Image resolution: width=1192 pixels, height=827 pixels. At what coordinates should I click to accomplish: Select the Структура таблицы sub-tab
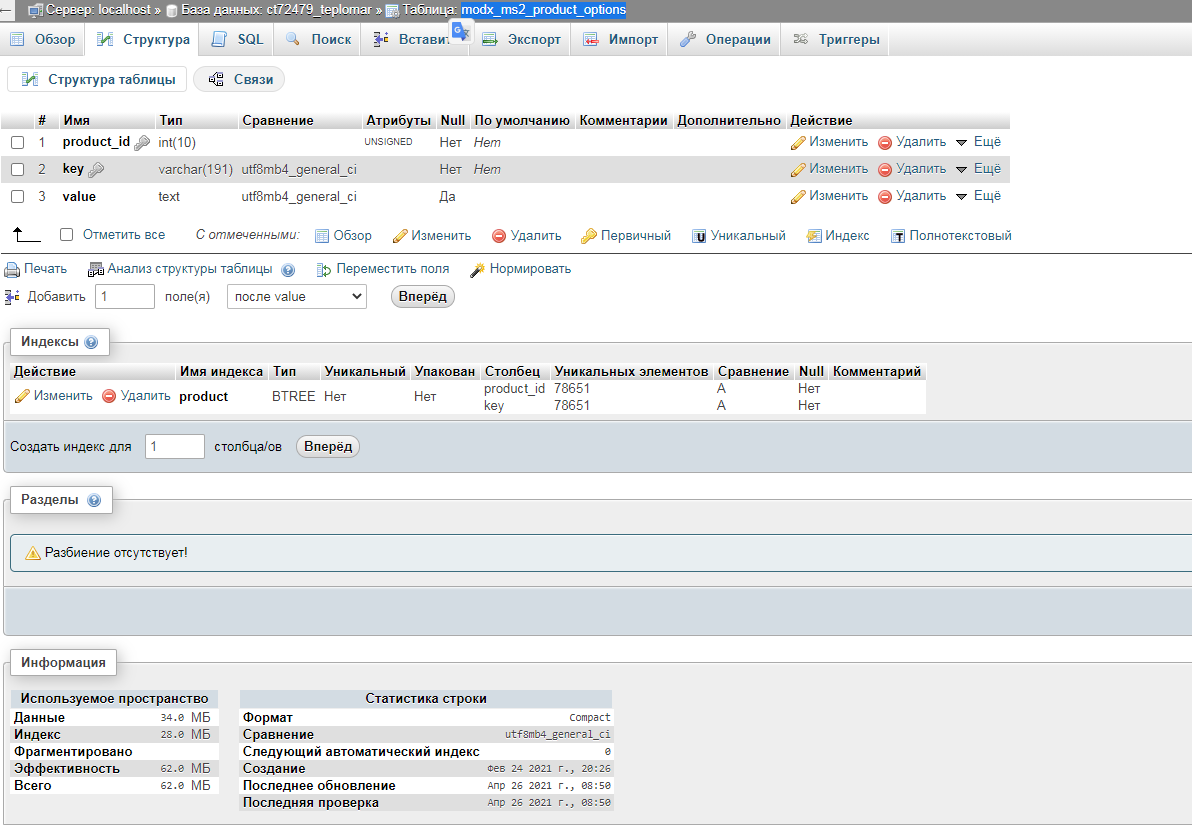pyautogui.click(x=97, y=79)
